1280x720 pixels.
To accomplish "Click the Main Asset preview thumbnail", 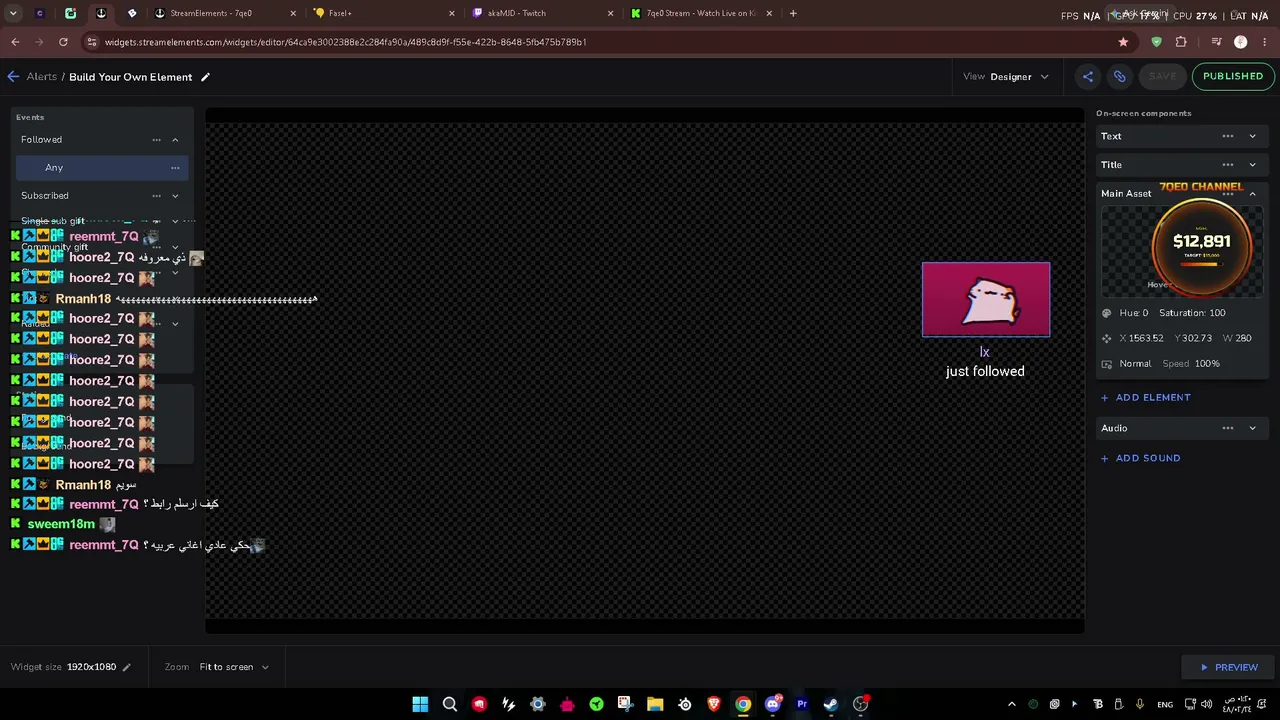I will tap(1182, 252).
